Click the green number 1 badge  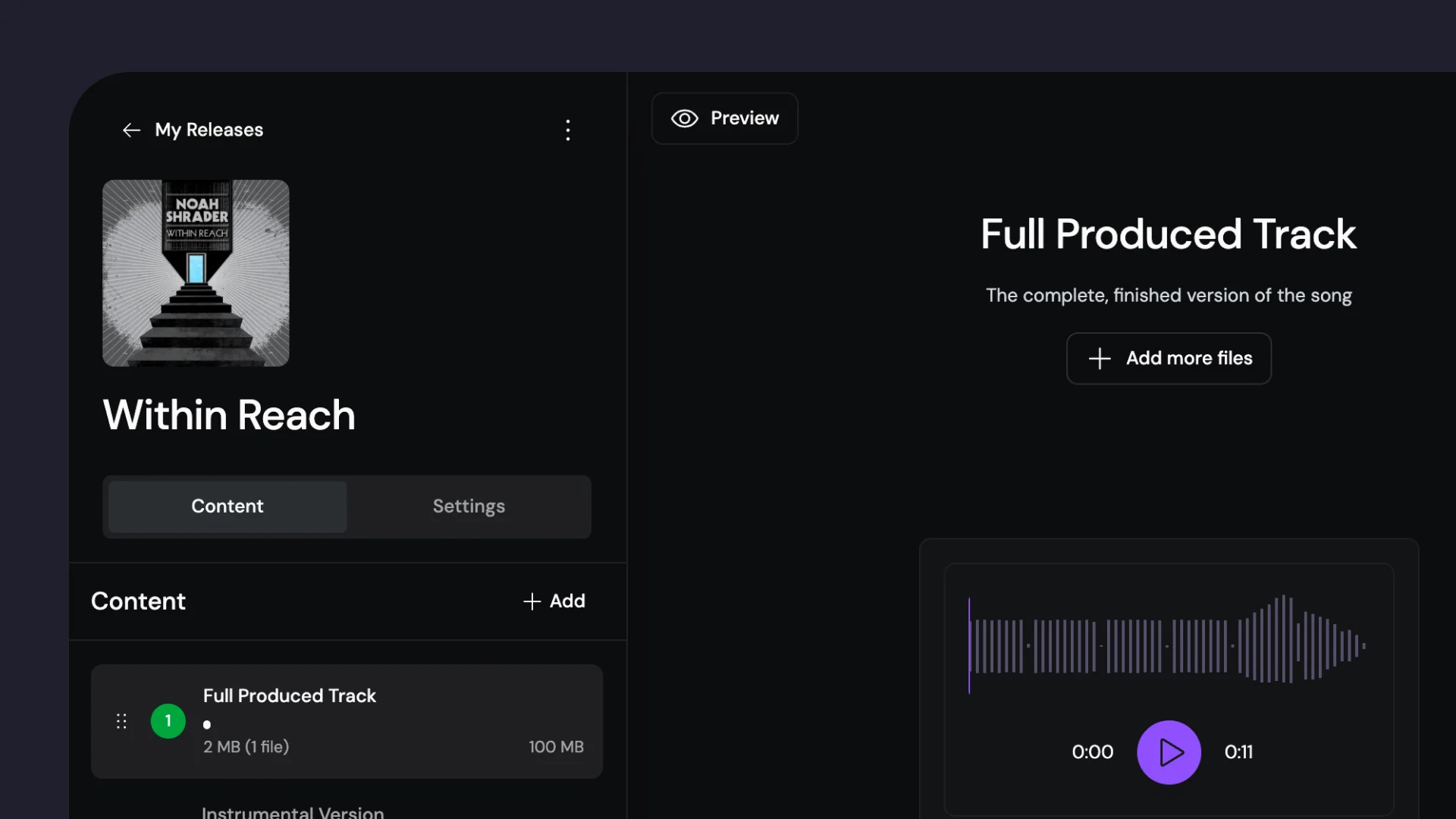[x=168, y=721]
